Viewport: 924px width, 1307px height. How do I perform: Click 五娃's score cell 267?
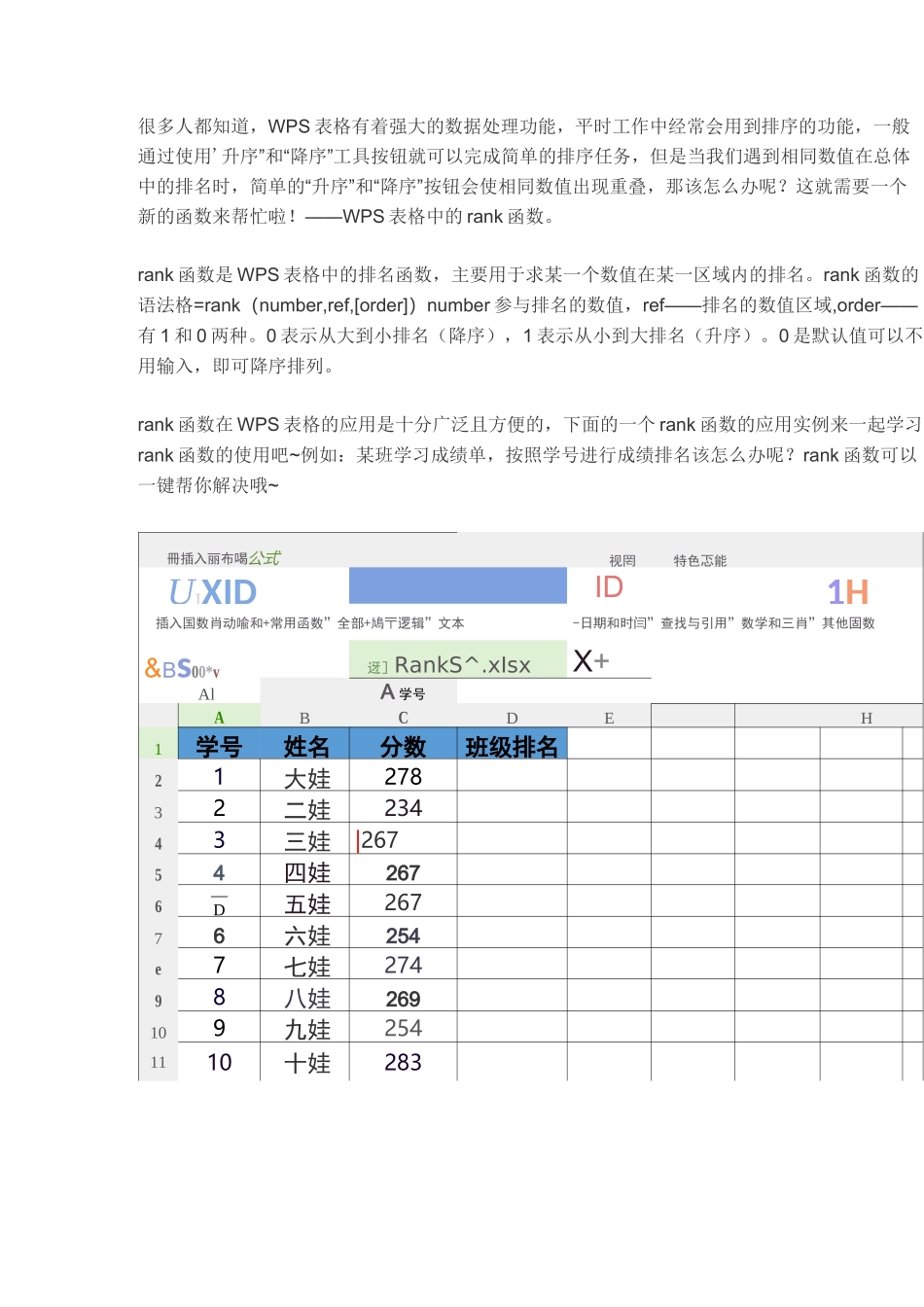[x=403, y=902]
